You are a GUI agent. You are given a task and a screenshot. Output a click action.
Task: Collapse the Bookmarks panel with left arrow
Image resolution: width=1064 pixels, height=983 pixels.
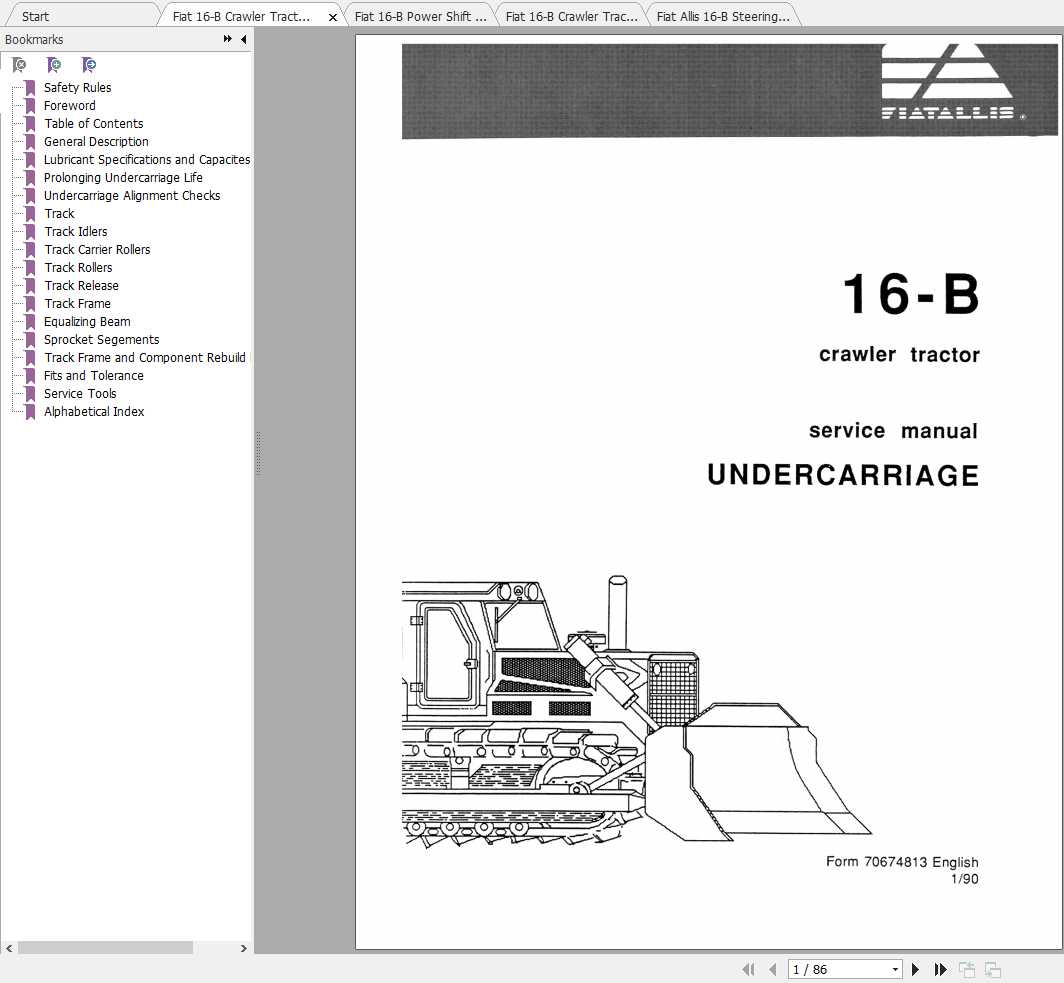[x=244, y=39]
